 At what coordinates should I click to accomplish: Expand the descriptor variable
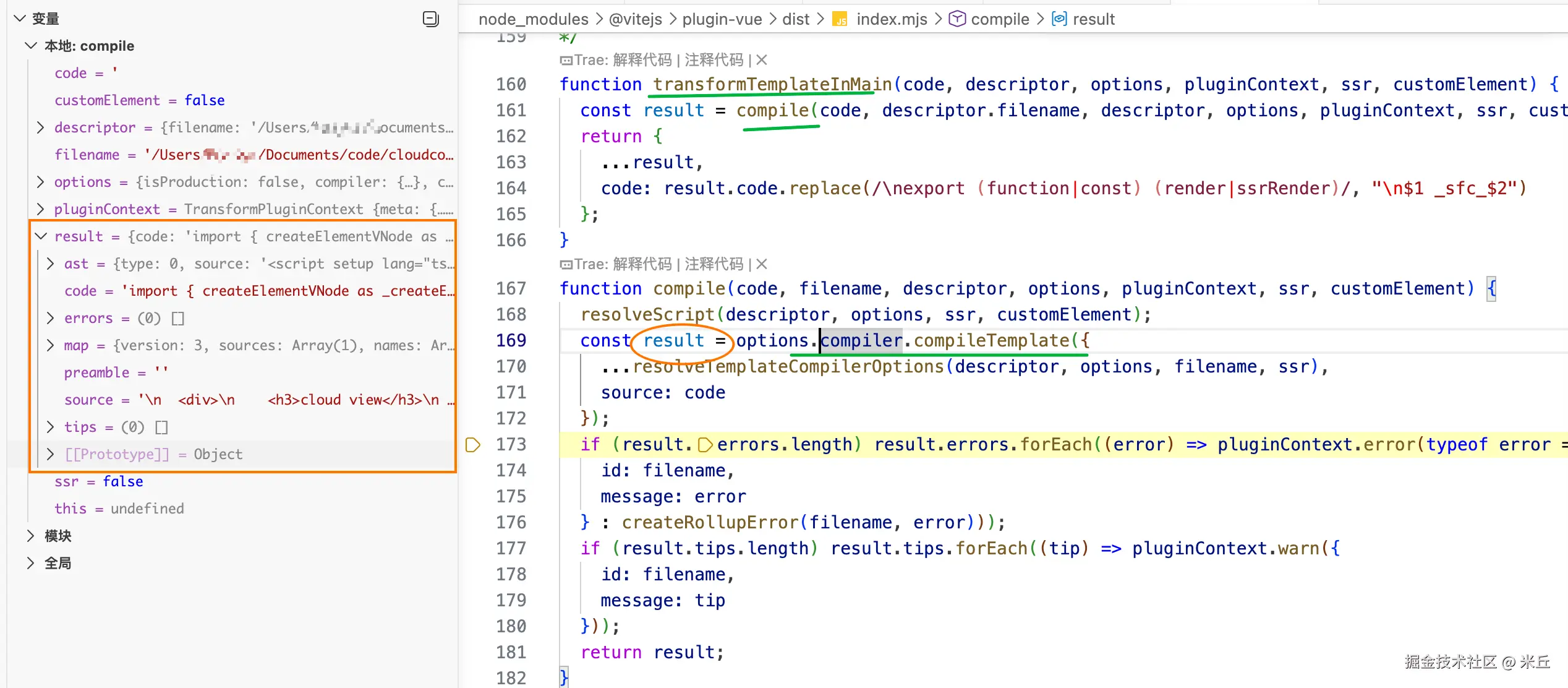41,127
